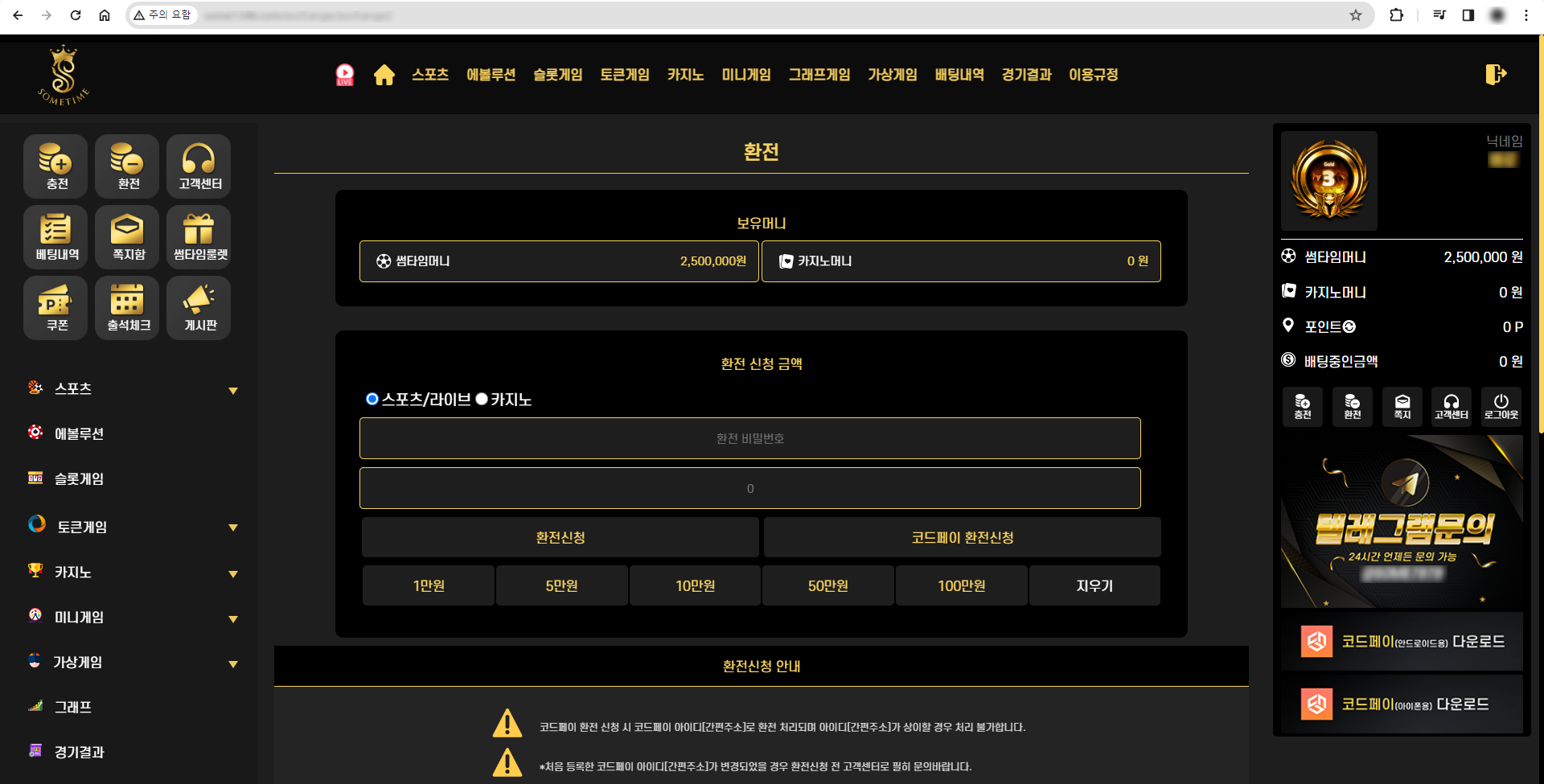Expand the 가상게임 sidebar arrow
This screenshot has height=784, width=1544.
tap(233, 664)
